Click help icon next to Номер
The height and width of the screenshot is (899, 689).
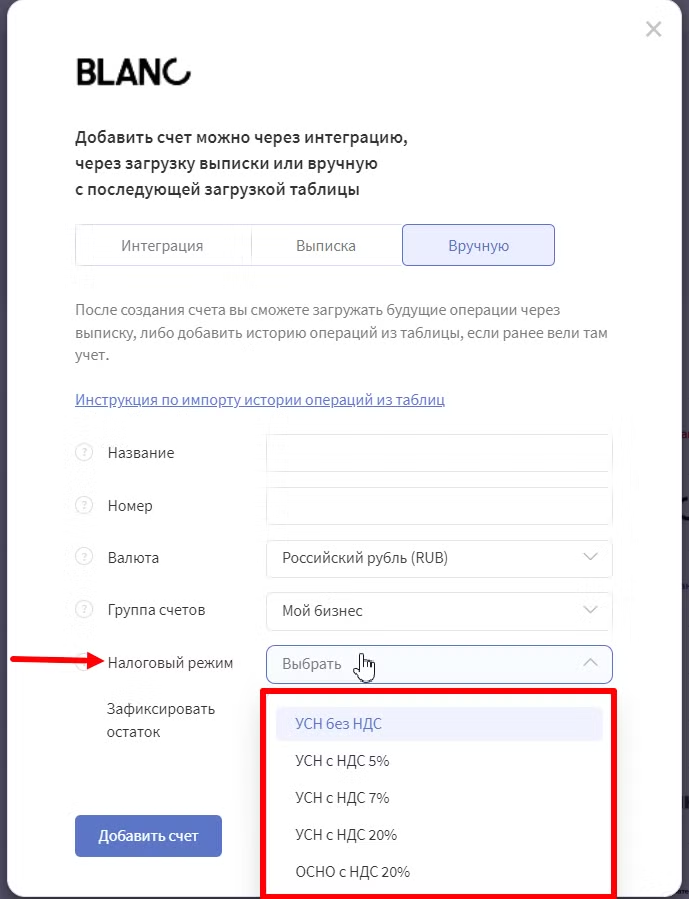click(84, 505)
